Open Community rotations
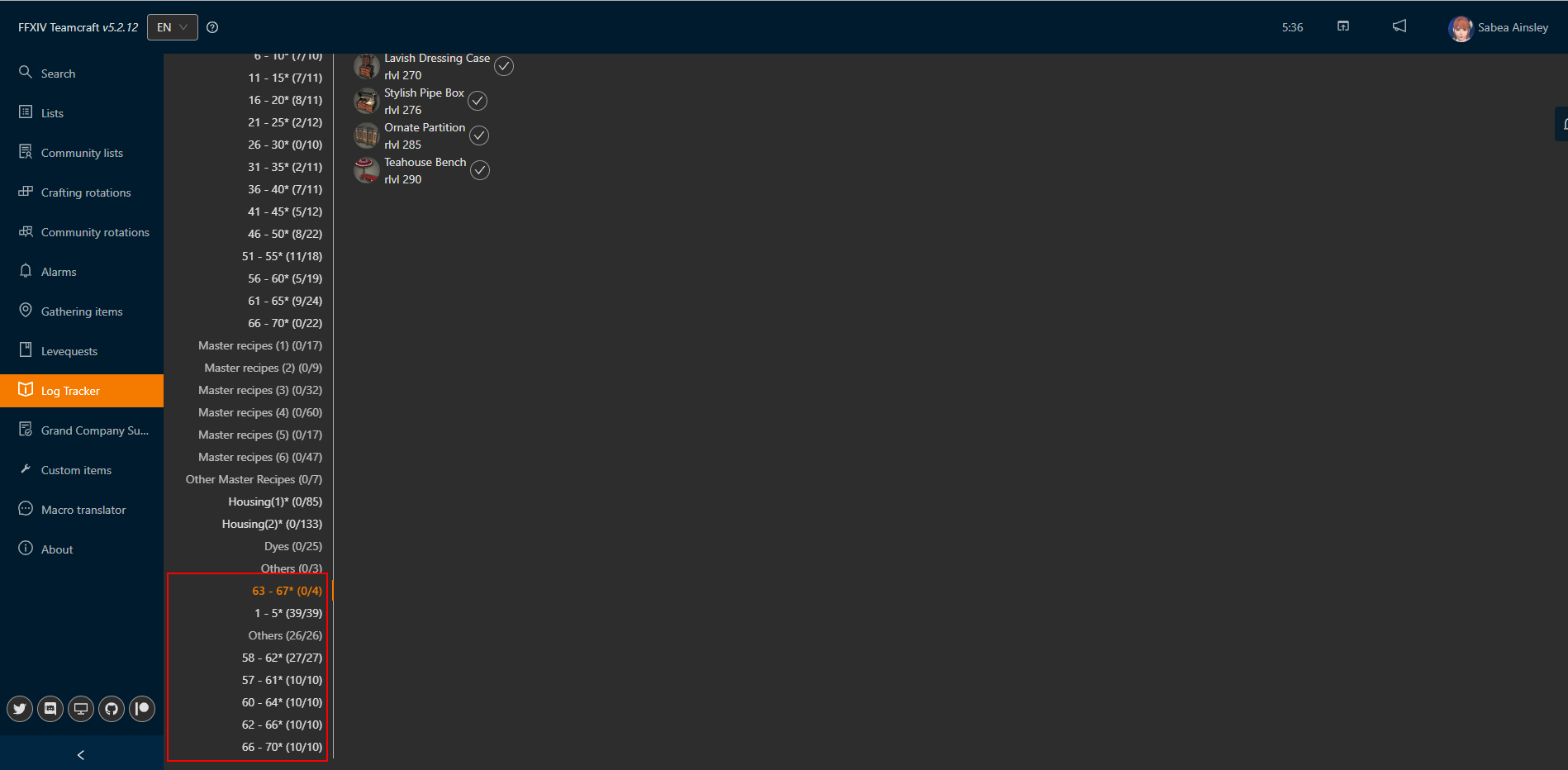The image size is (1568, 770). 95,231
